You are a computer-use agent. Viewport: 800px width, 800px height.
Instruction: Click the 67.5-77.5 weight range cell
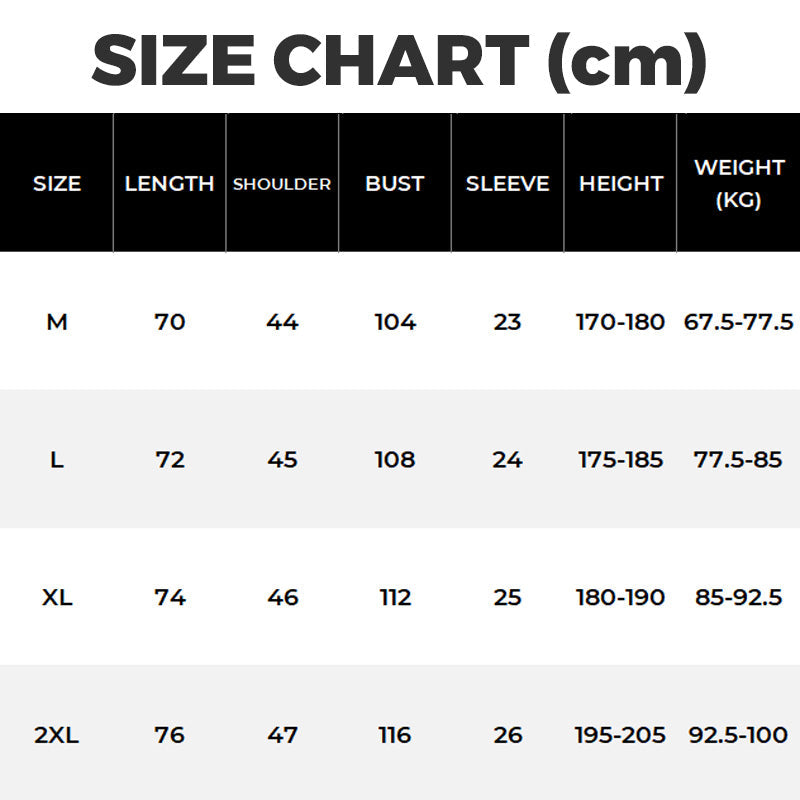pos(739,322)
